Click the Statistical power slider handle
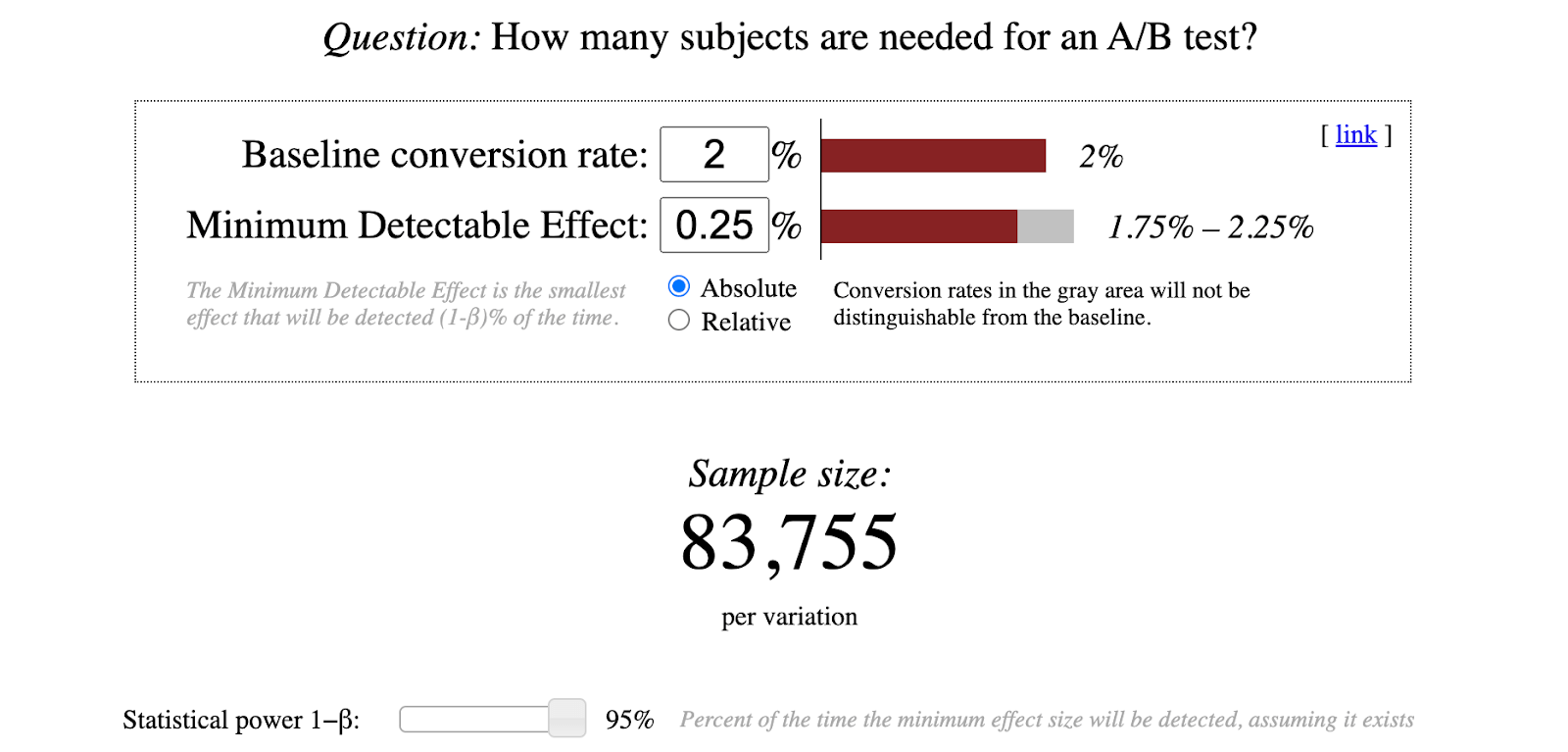 pyautogui.click(x=566, y=719)
